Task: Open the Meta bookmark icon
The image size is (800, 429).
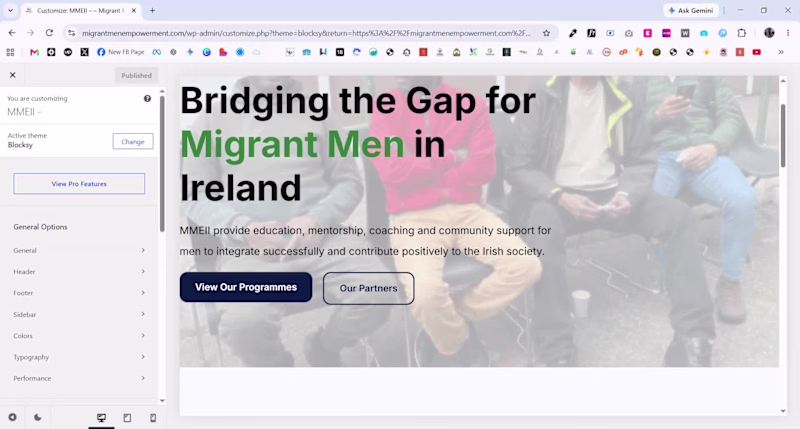Action: coord(157,52)
